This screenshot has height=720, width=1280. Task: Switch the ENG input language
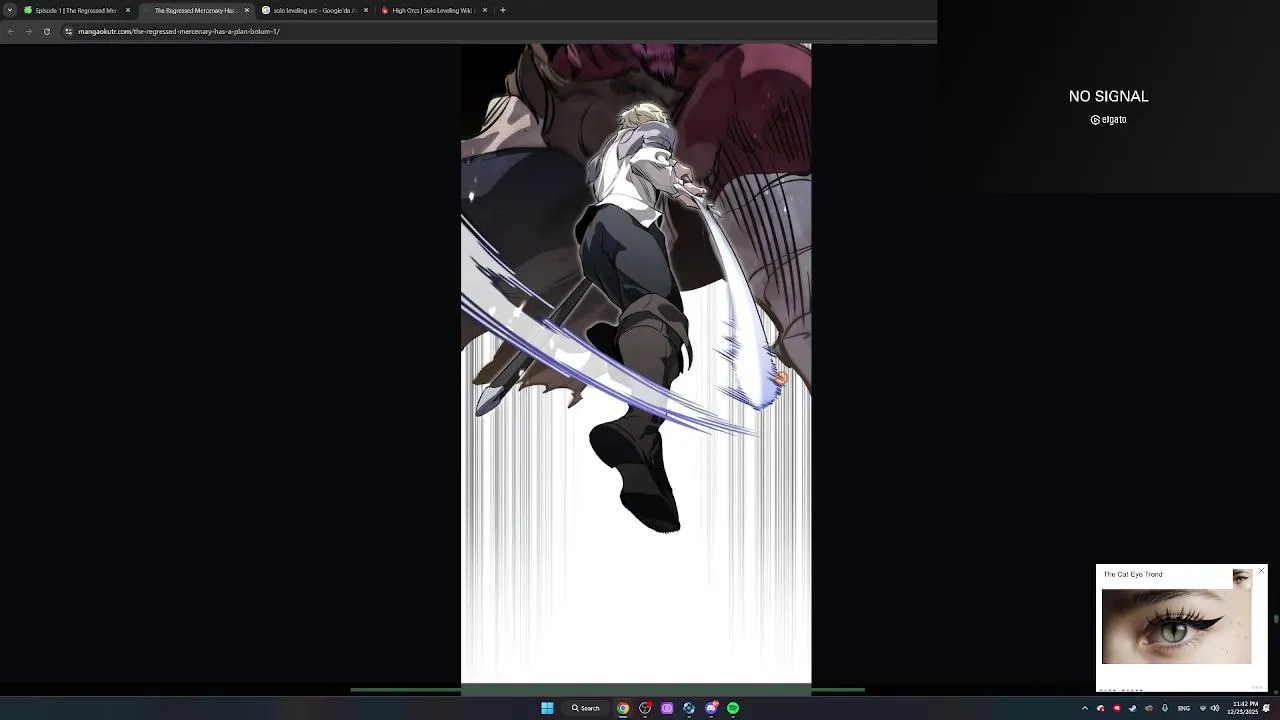(1184, 708)
